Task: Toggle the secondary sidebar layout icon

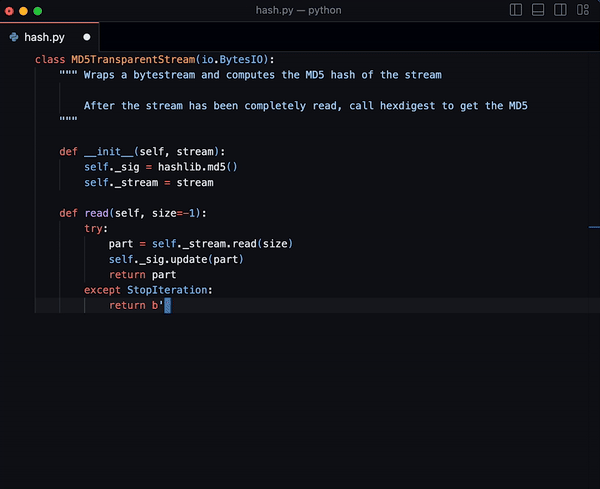Action: pos(560,10)
